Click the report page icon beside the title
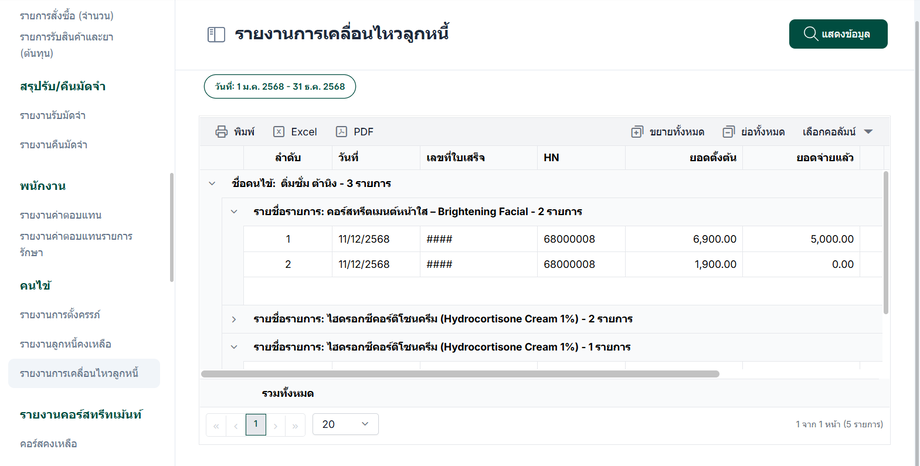The image size is (920, 466). coord(216,35)
